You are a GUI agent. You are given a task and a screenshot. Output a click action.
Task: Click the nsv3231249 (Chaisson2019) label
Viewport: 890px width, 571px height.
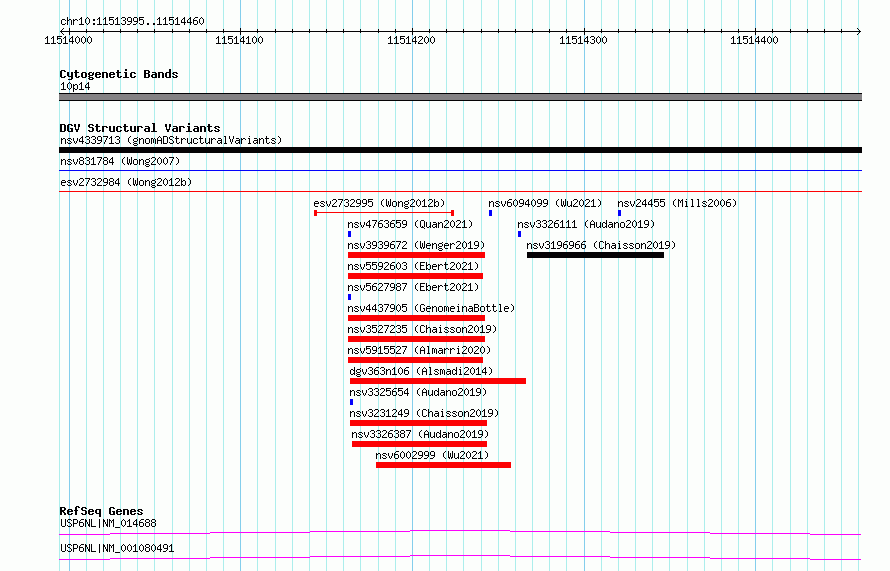coord(424,413)
